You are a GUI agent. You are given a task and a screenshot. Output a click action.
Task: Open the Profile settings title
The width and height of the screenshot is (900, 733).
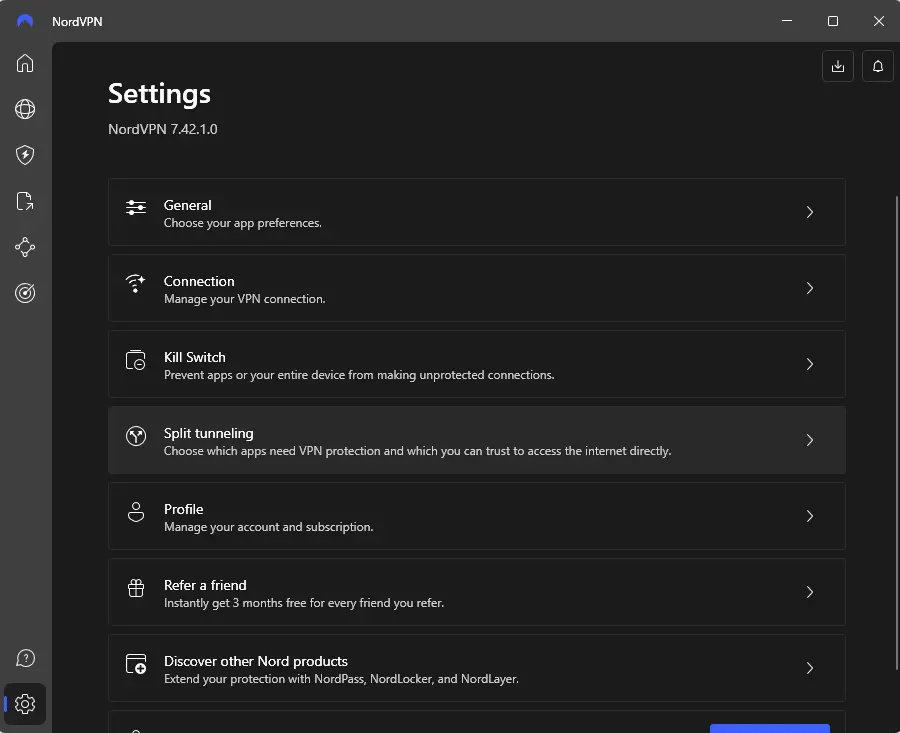coord(184,509)
